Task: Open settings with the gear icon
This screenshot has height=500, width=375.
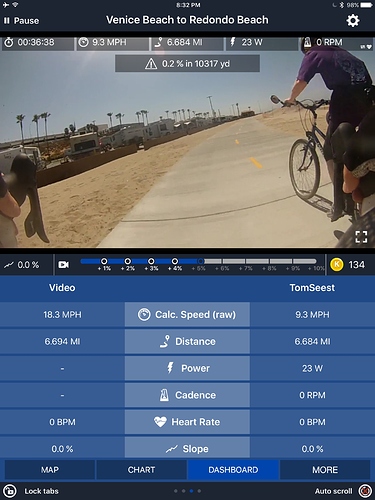Action: tap(353, 21)
